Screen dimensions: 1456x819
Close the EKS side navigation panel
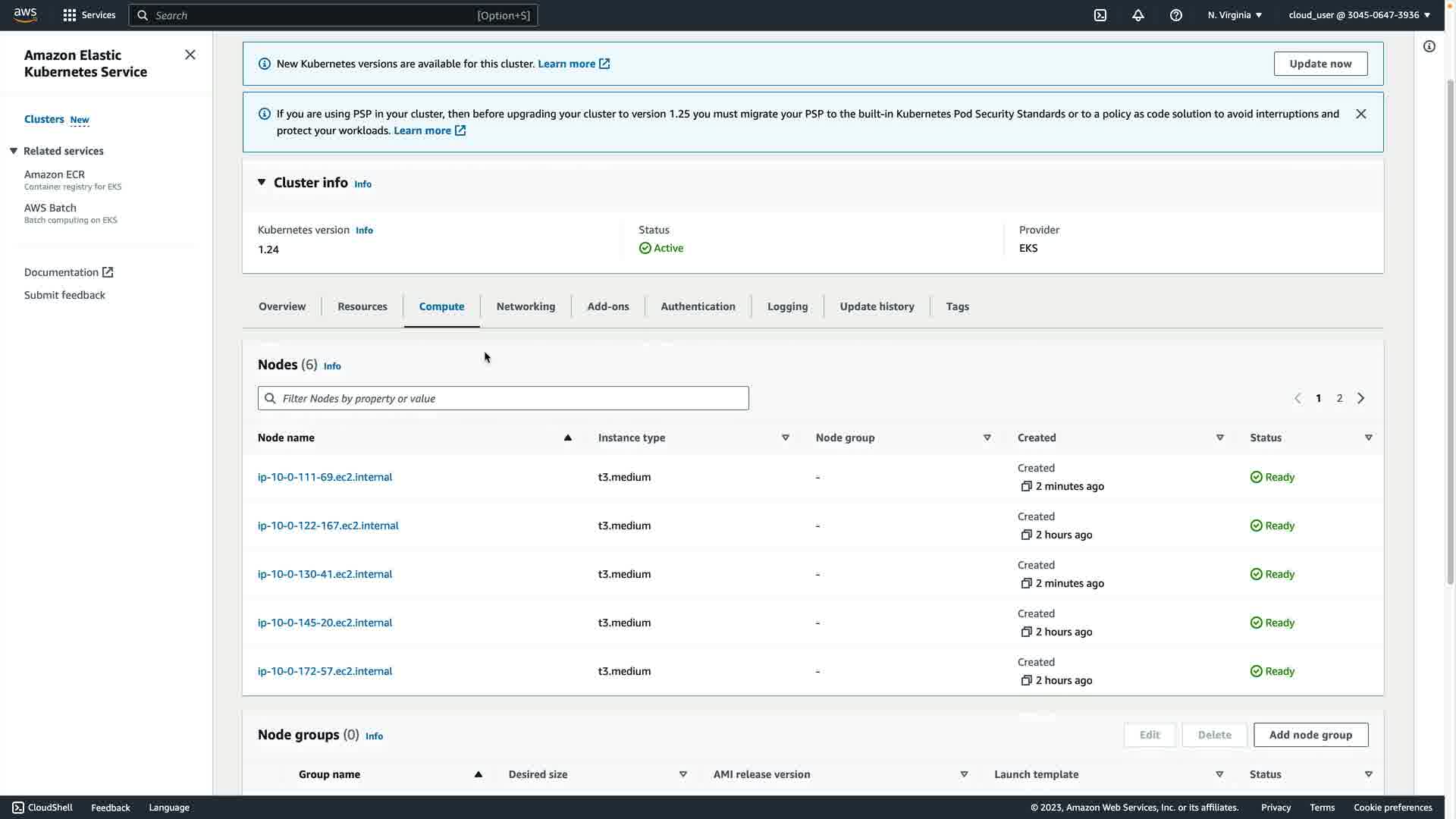(x=190, y=55)
